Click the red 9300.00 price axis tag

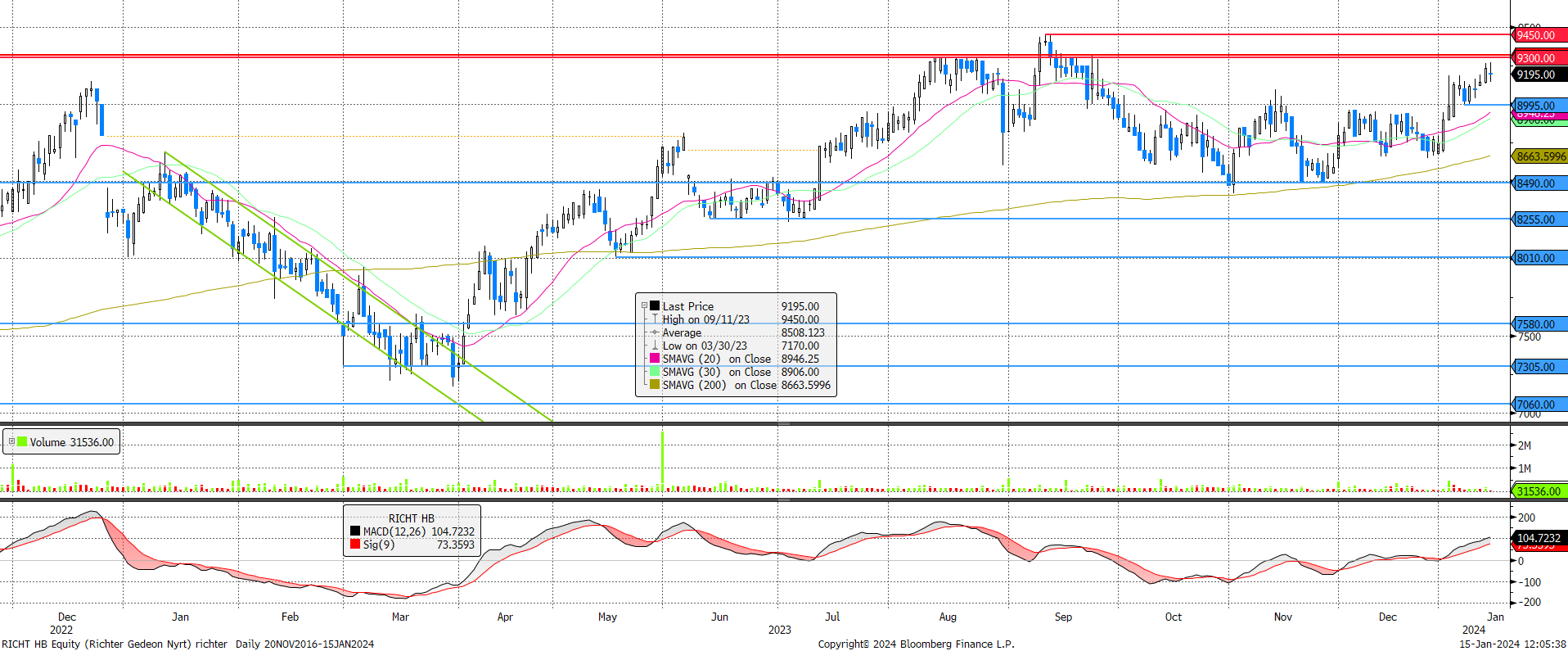1539,58
